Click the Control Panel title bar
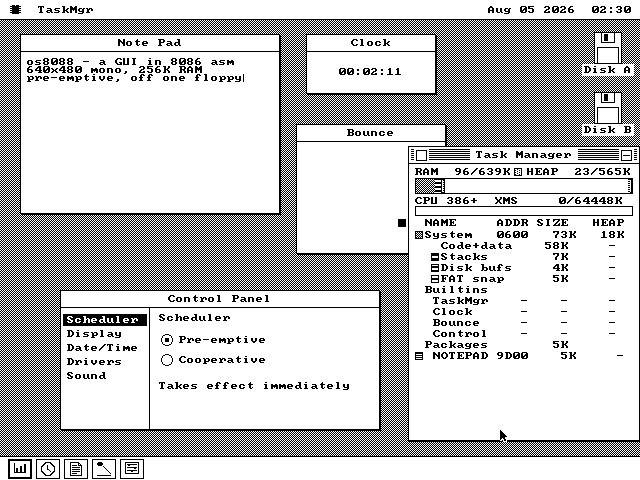Image resolution: width=640 pixels, height=480 pixels. pos(220,299)
